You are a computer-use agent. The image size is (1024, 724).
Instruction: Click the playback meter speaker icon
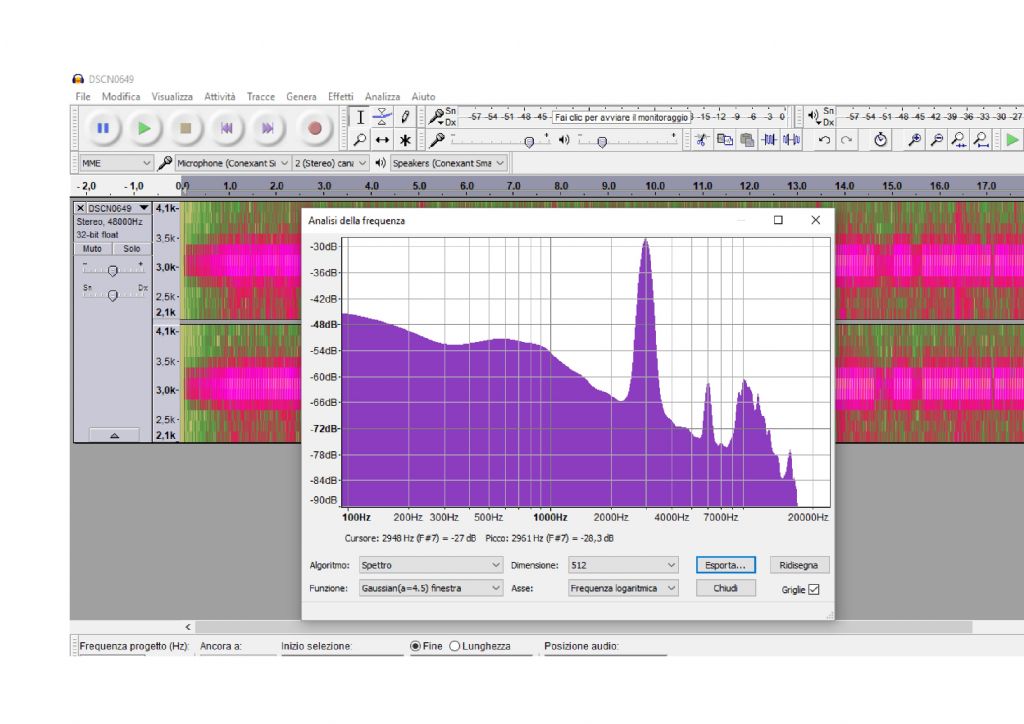(x=814, y=116)
